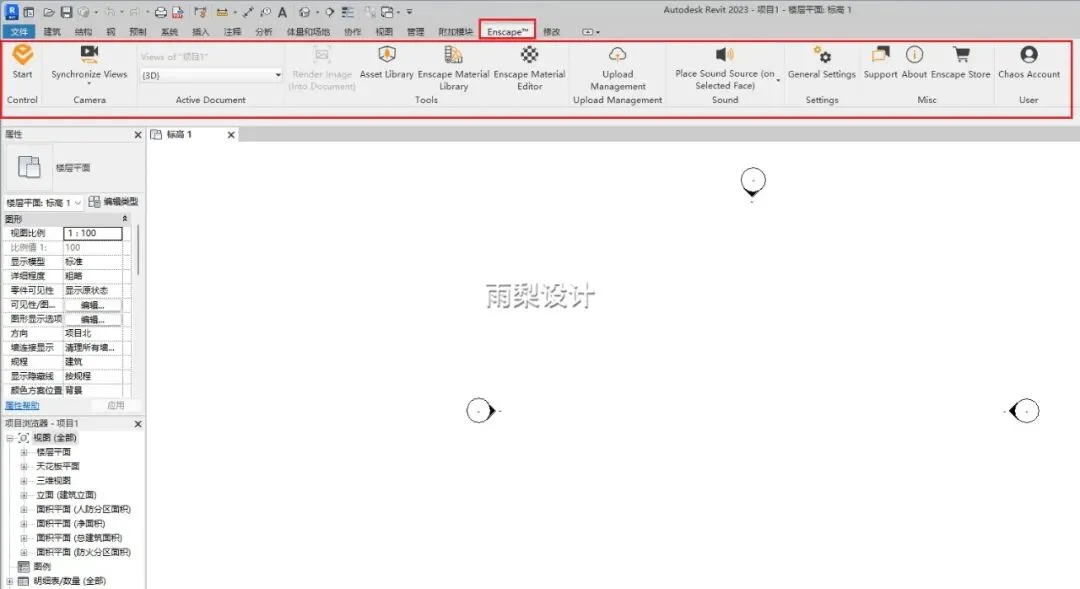Switch to the 建筑 ribbon tab
Viewport: 1080px width, 589px height.
[x=52, y=32]
